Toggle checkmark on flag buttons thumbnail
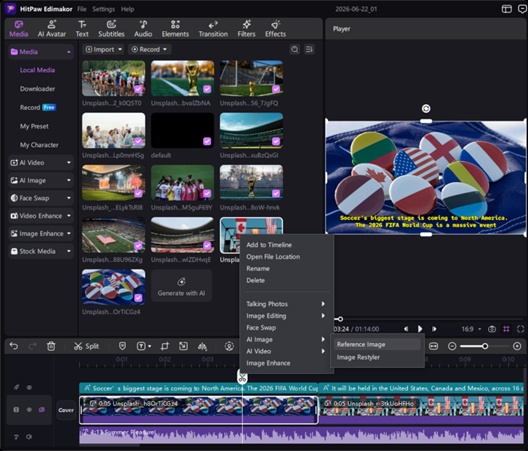Viewport: 528px width, 451px height. (x=138, y=298)
